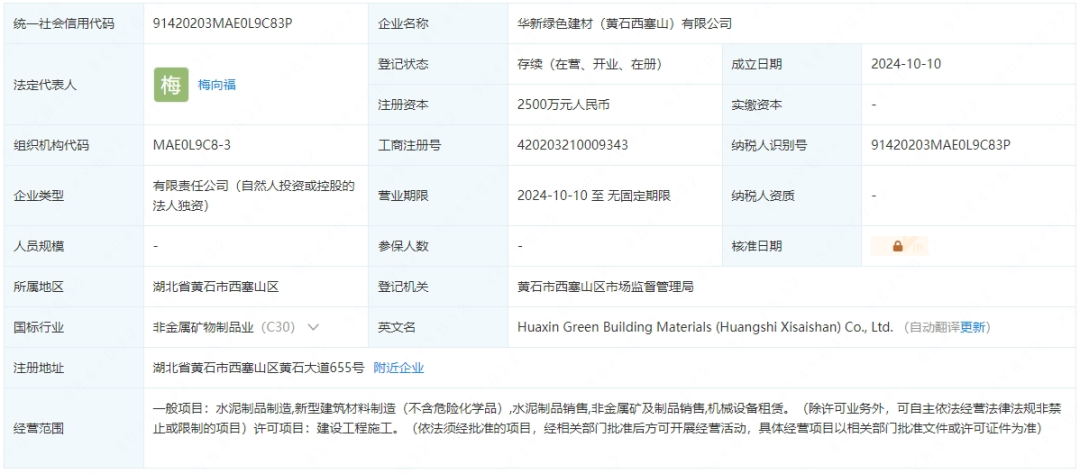
Task: Select credit code 91420203MAE0L9C83P value
Action: click(x=222, y=23)
